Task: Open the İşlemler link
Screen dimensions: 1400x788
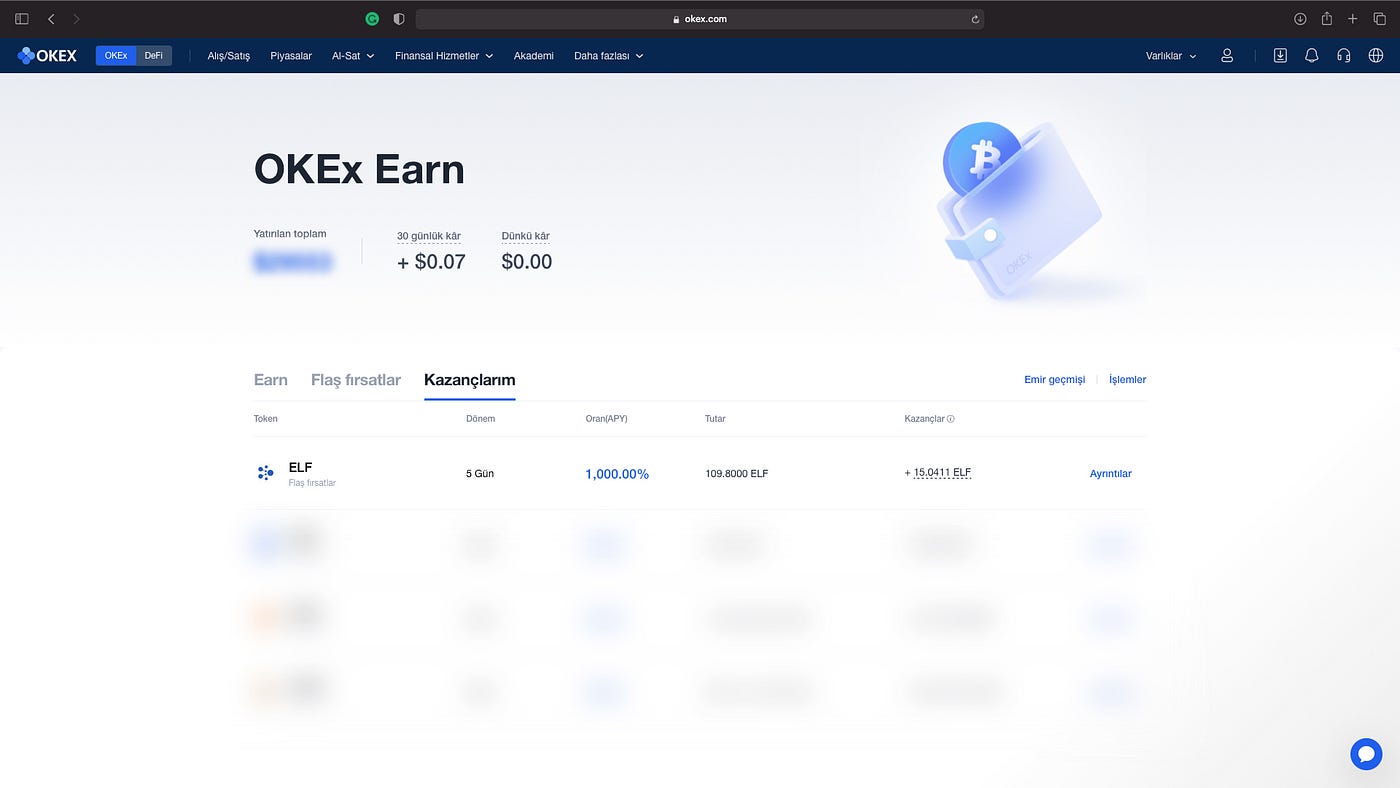Action: coord(1128,380)
